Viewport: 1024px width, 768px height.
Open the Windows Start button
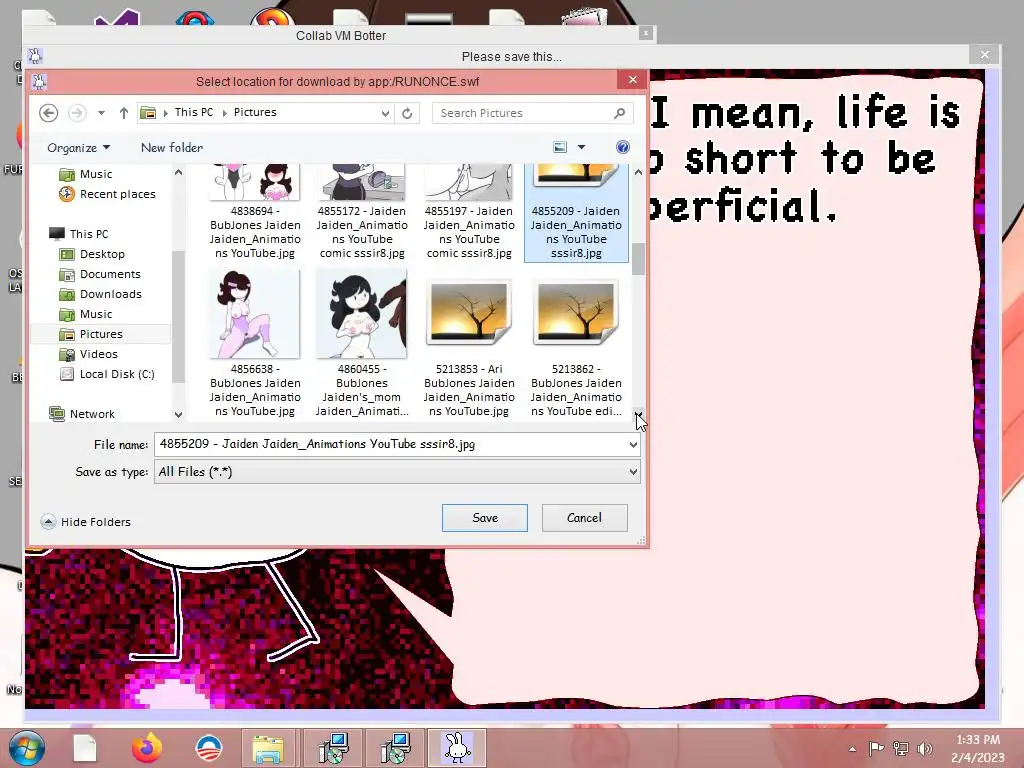(27, 748)
